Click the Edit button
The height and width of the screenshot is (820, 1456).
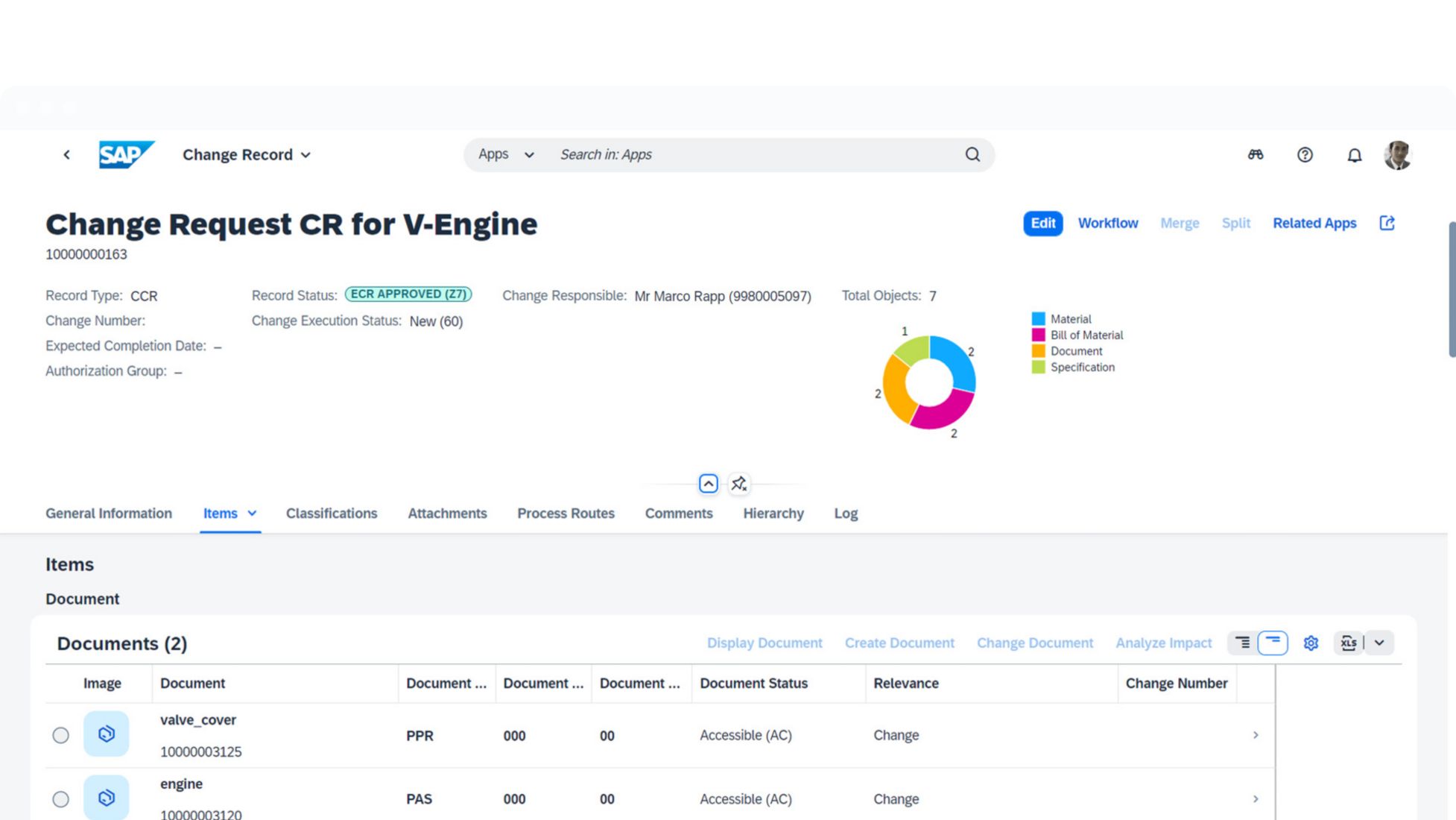point(1042,223)
